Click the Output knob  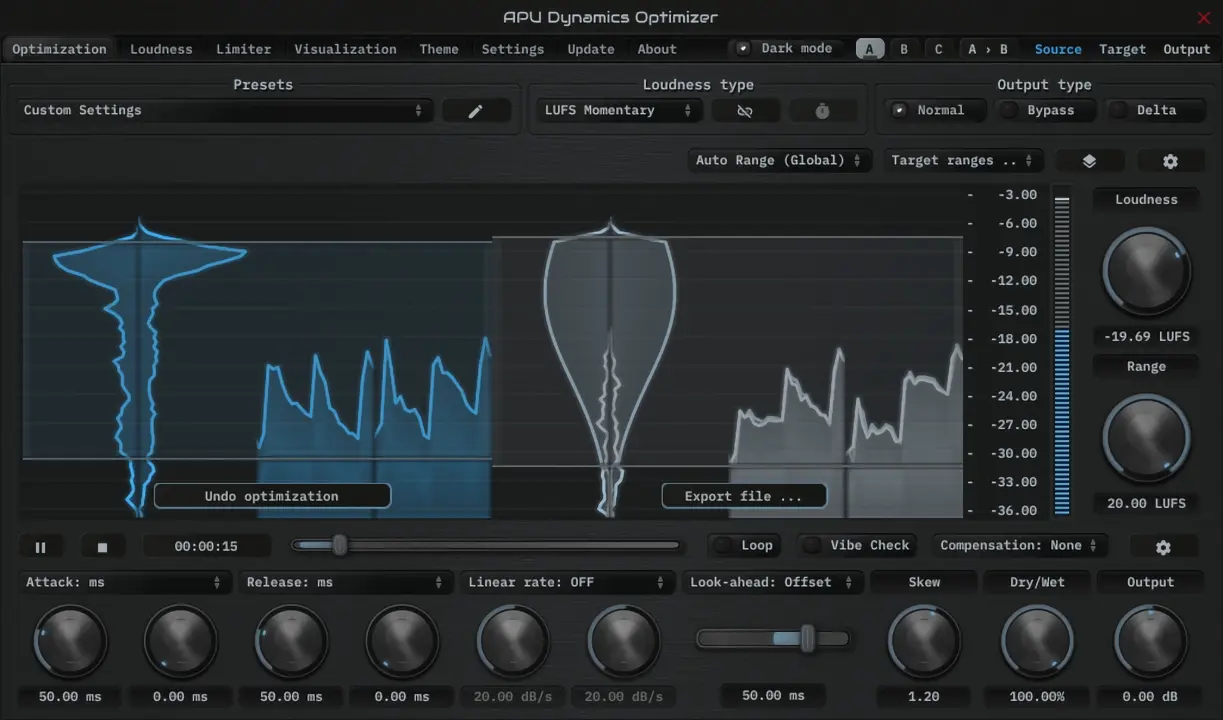1150,642
